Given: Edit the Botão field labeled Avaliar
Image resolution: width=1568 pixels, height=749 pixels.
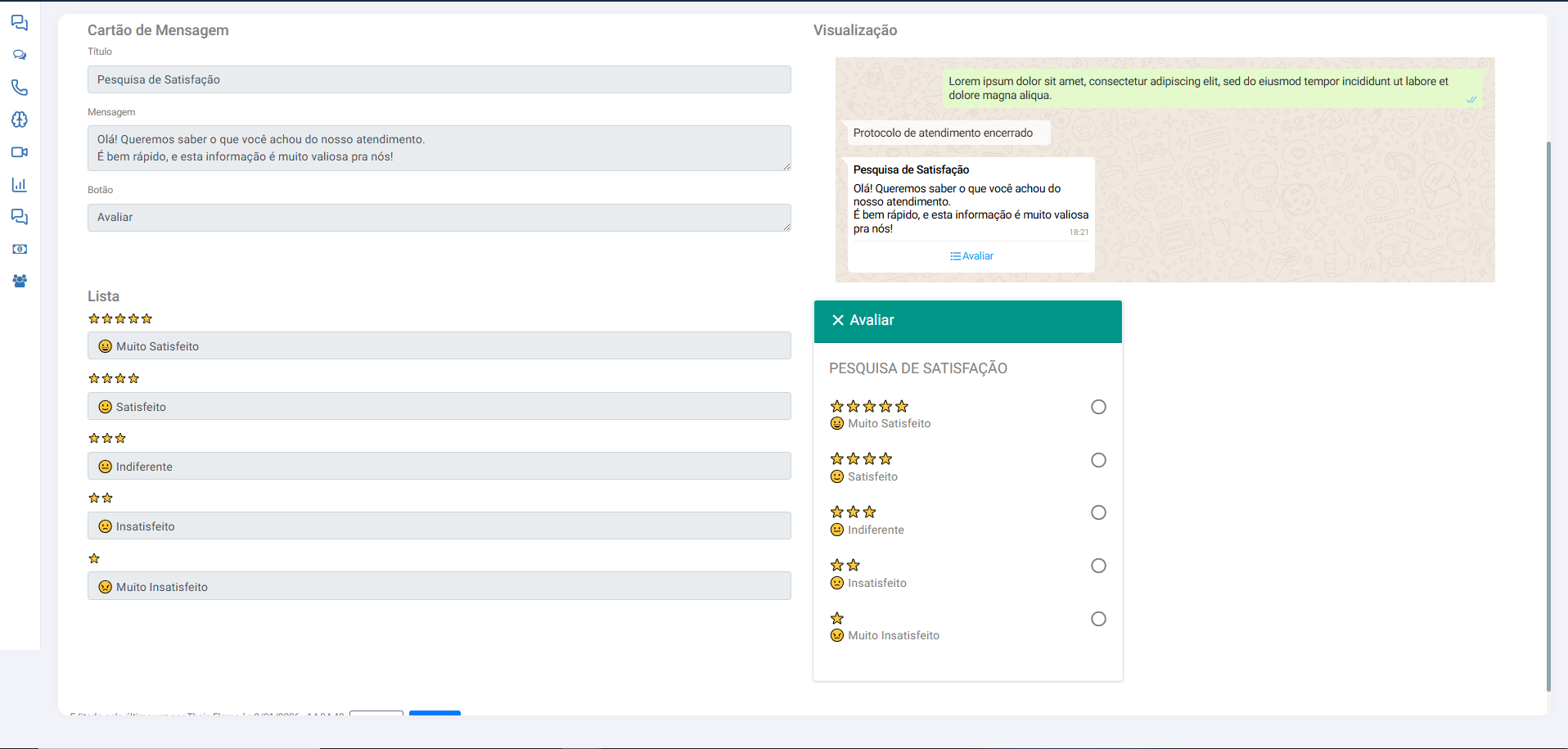Looking at the screenshot, I should (439, 218).
